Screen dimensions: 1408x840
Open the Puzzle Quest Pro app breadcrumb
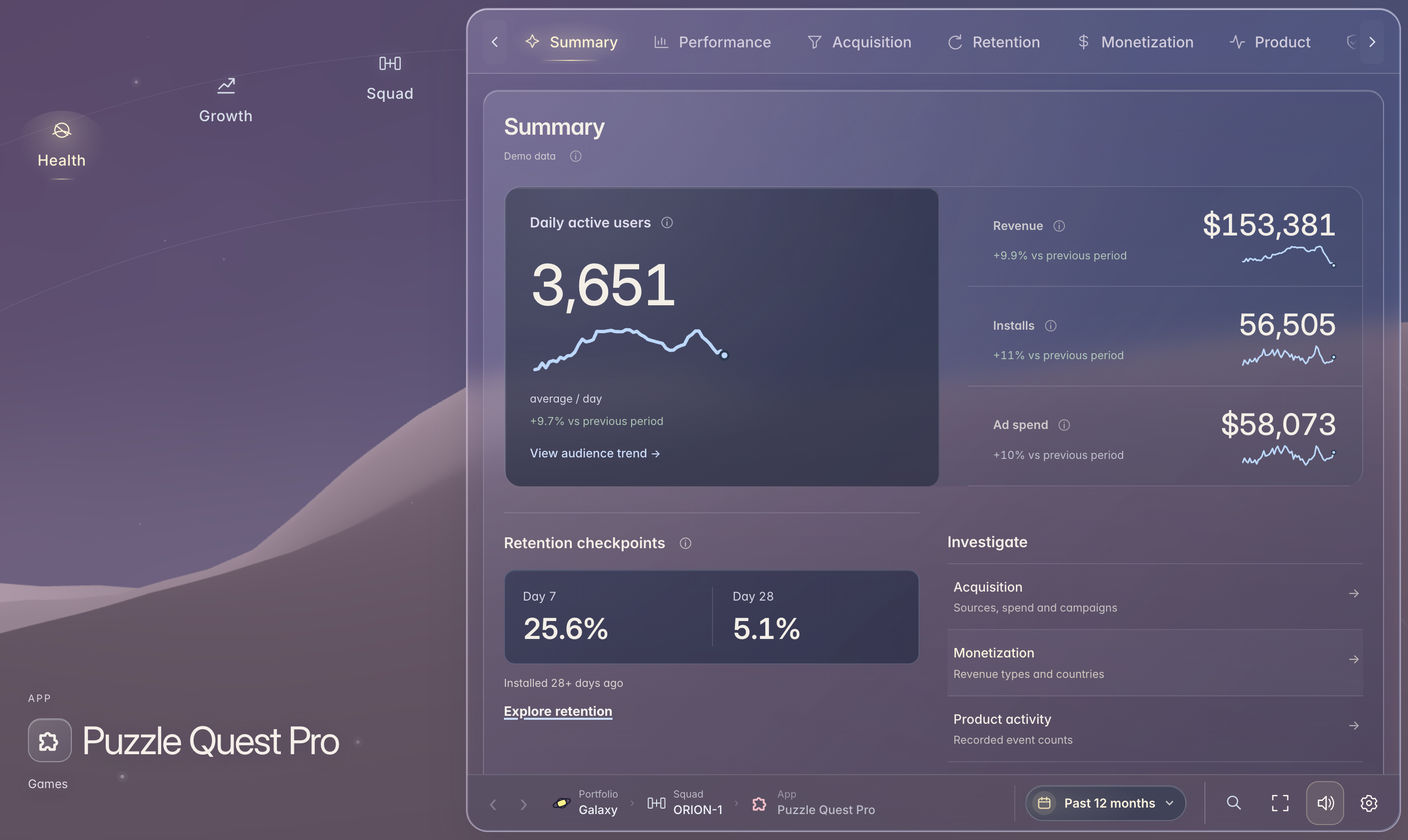pos(814,803)
